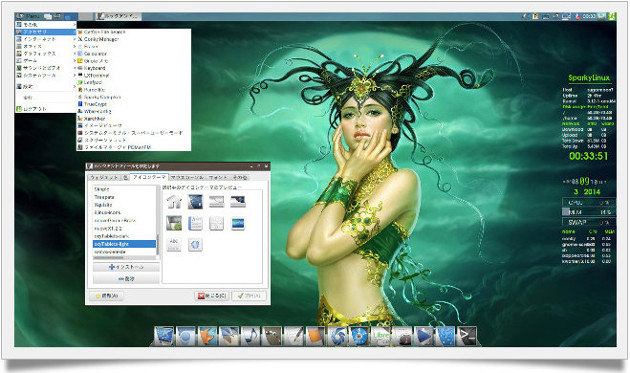This screenshot has height=373, width=630.
Task: Switch to the マウスカーソル tab
Action: (x=187, y=177)
